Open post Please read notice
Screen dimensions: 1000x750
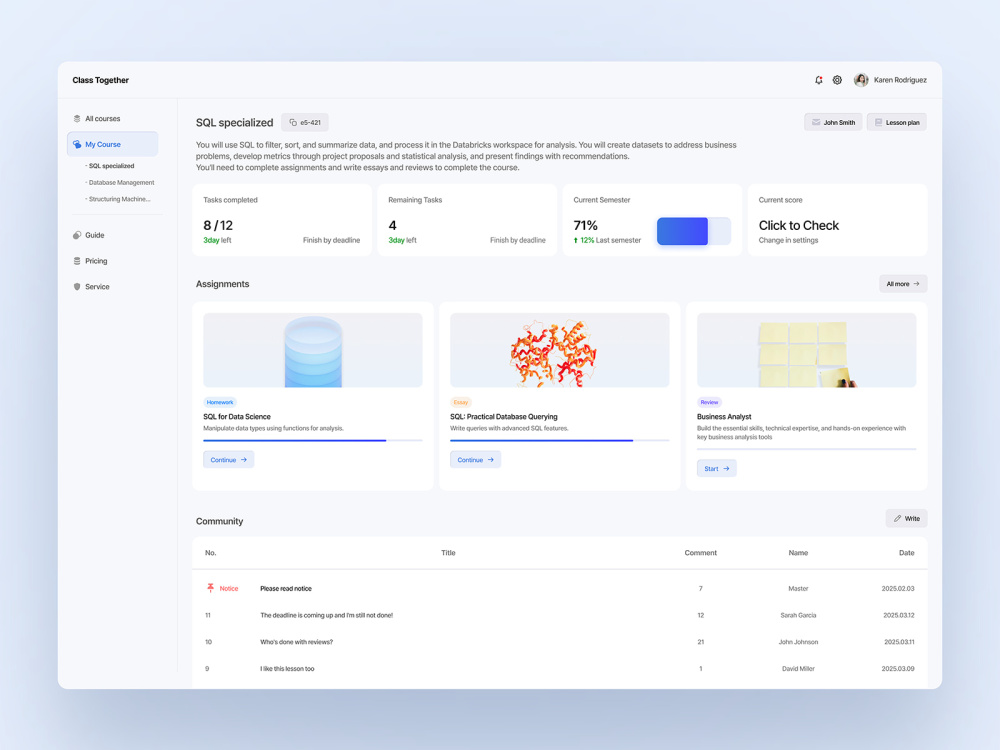(x=286, y=589)
